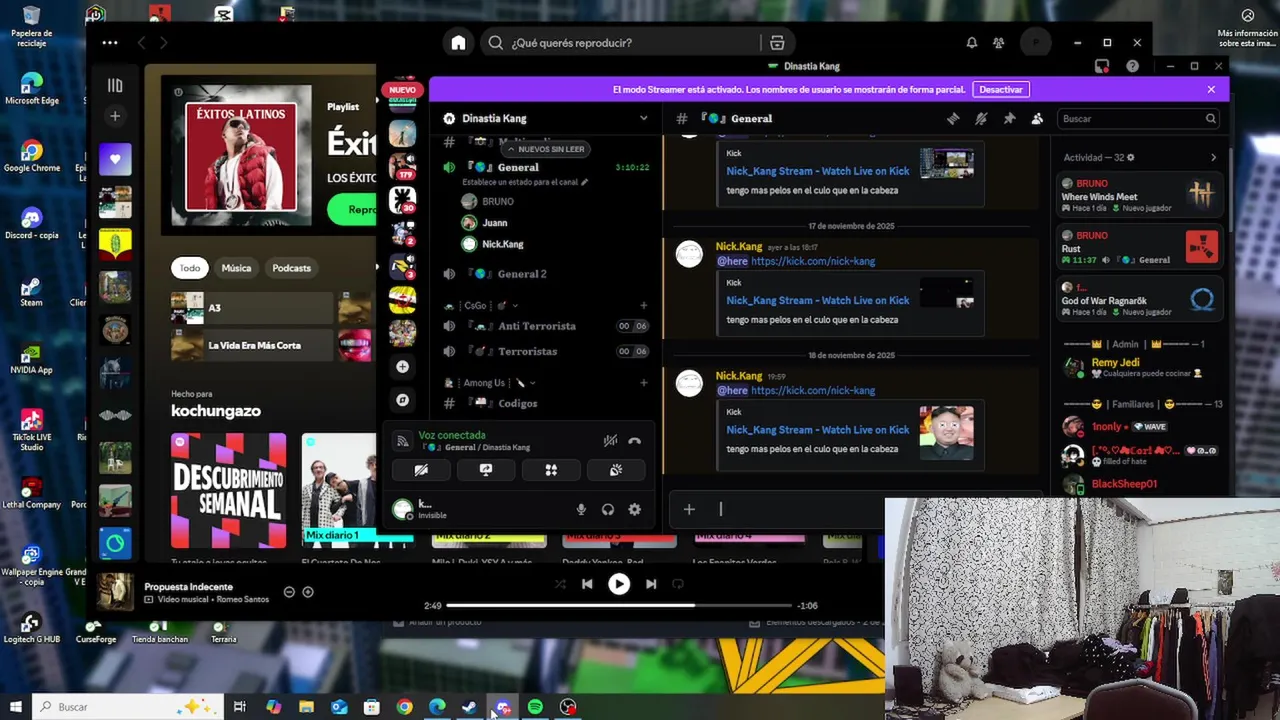Open Discord user settings gear
Viewport: 1280px width, 720px height.
point(634,509)
